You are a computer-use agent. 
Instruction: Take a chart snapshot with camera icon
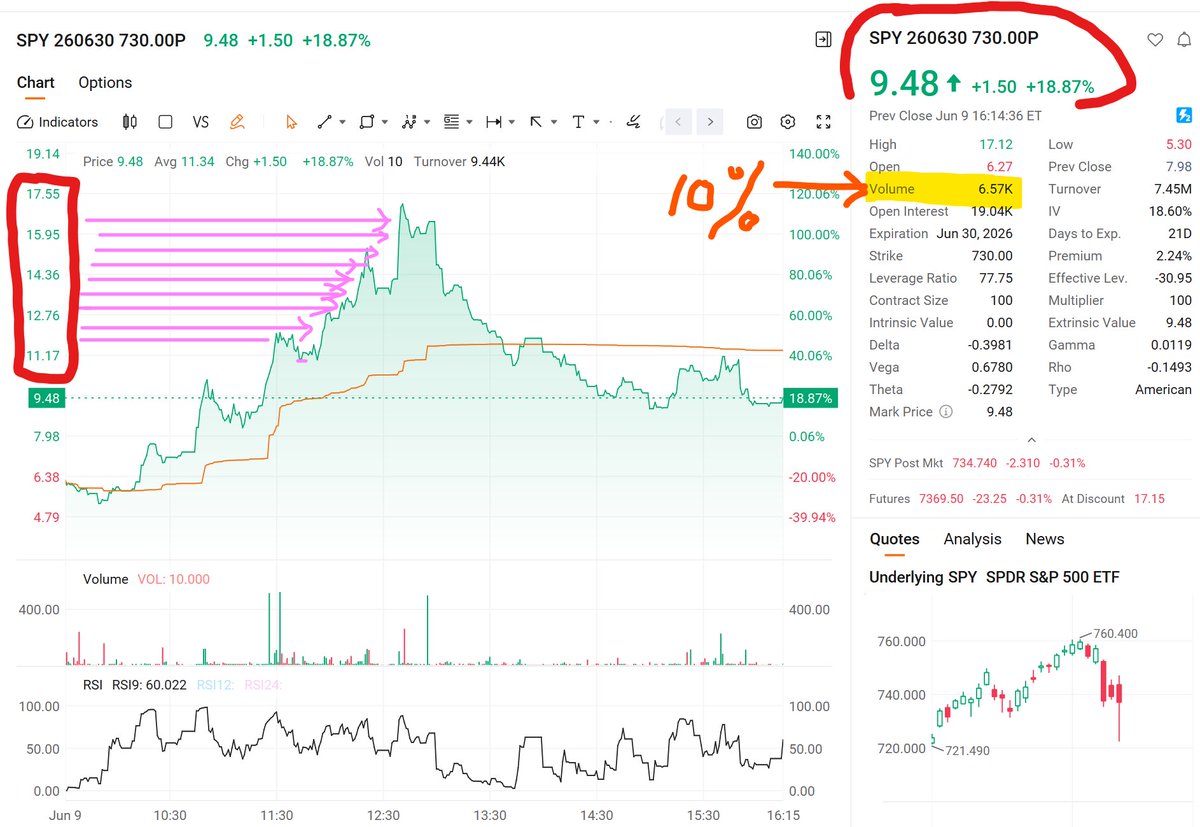tap(754, 122)
